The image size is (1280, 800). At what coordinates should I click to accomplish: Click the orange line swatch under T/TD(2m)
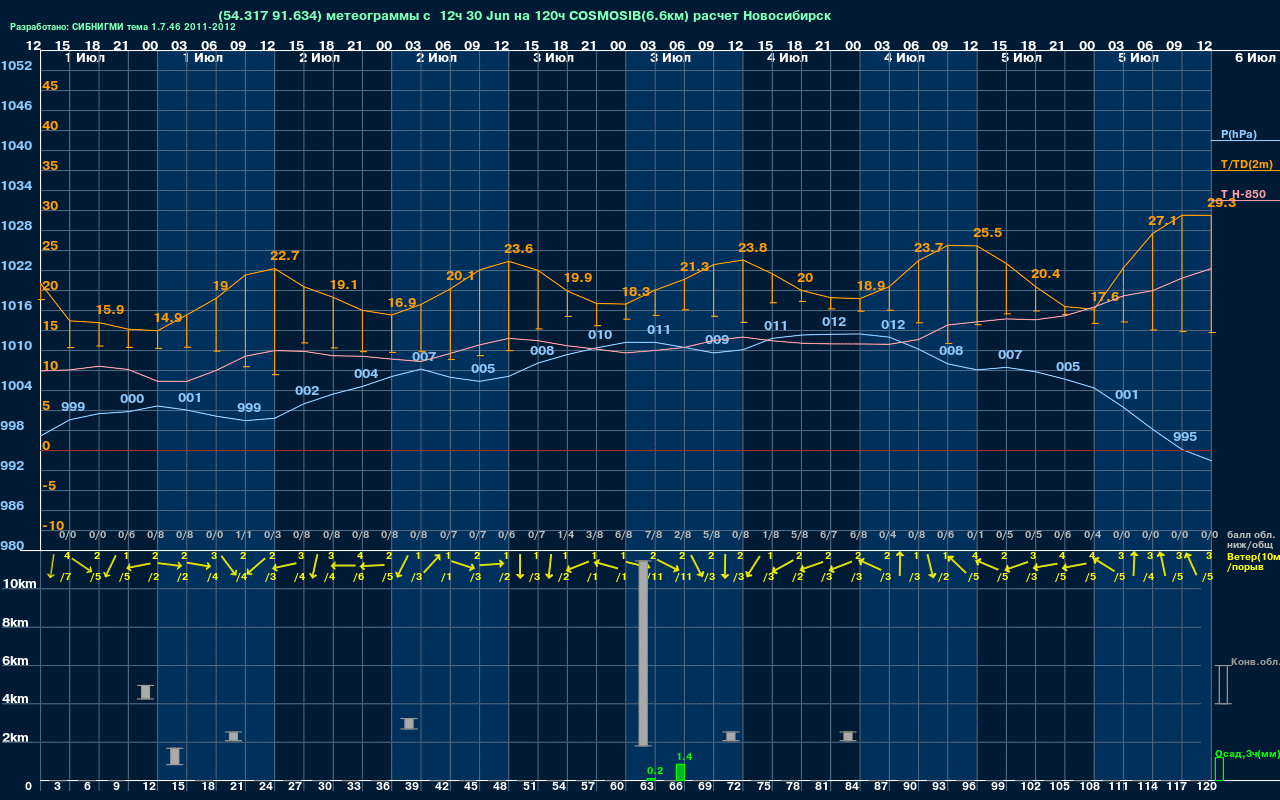pos(1245,171)
